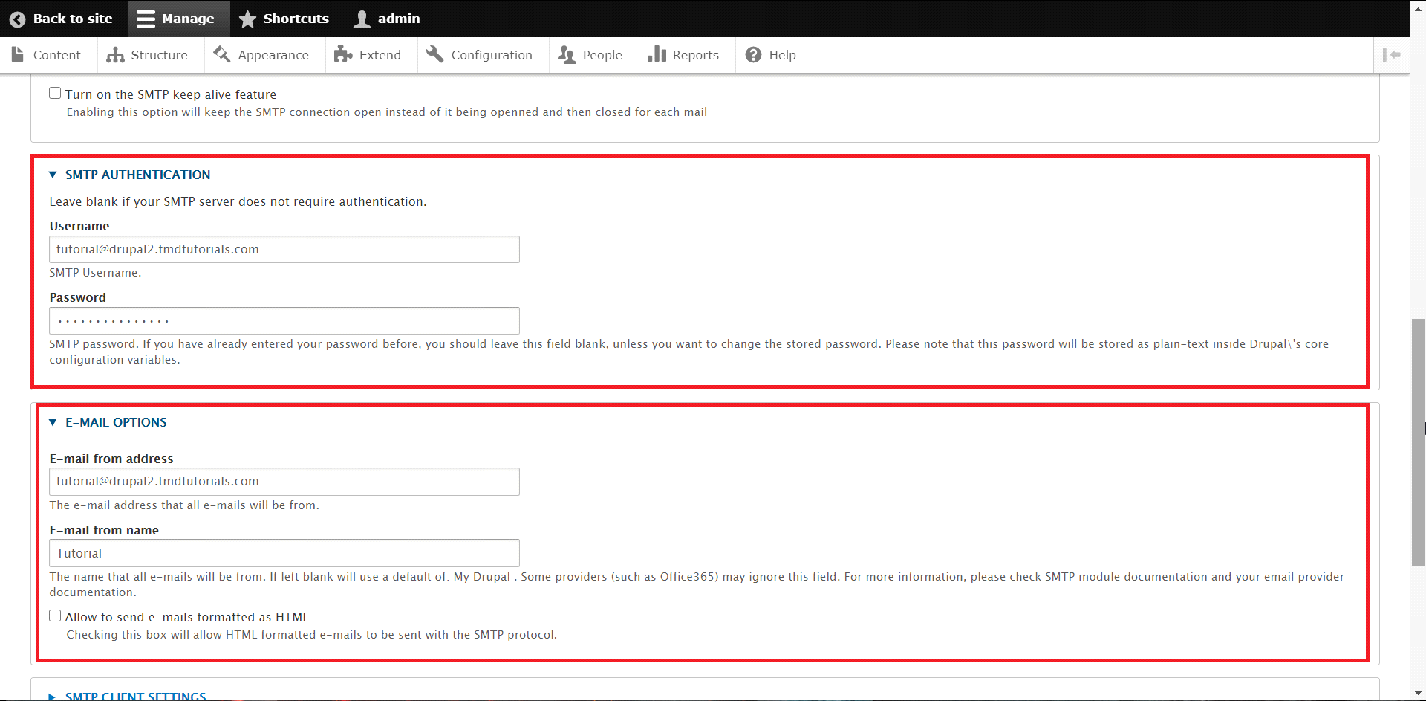Open Content via its page icon
This screenshot has height=701, width=1426.
[18, 55]
